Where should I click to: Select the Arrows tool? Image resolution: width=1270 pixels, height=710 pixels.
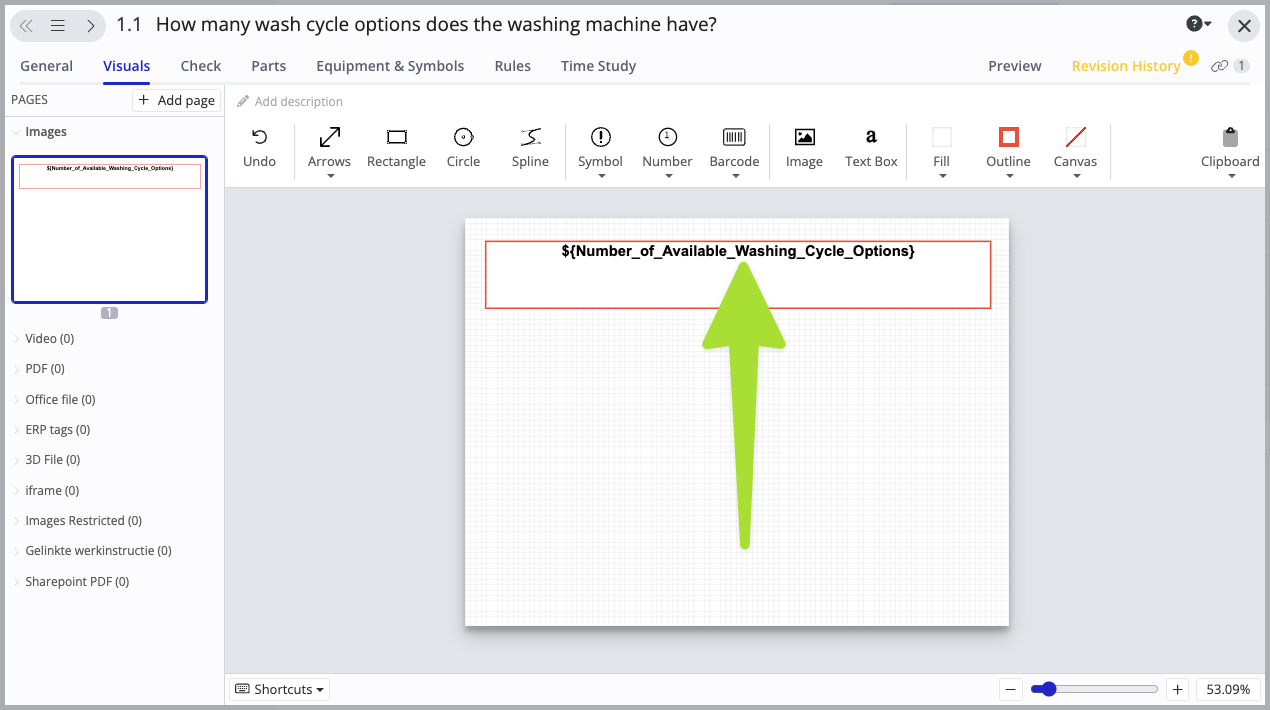329,145
